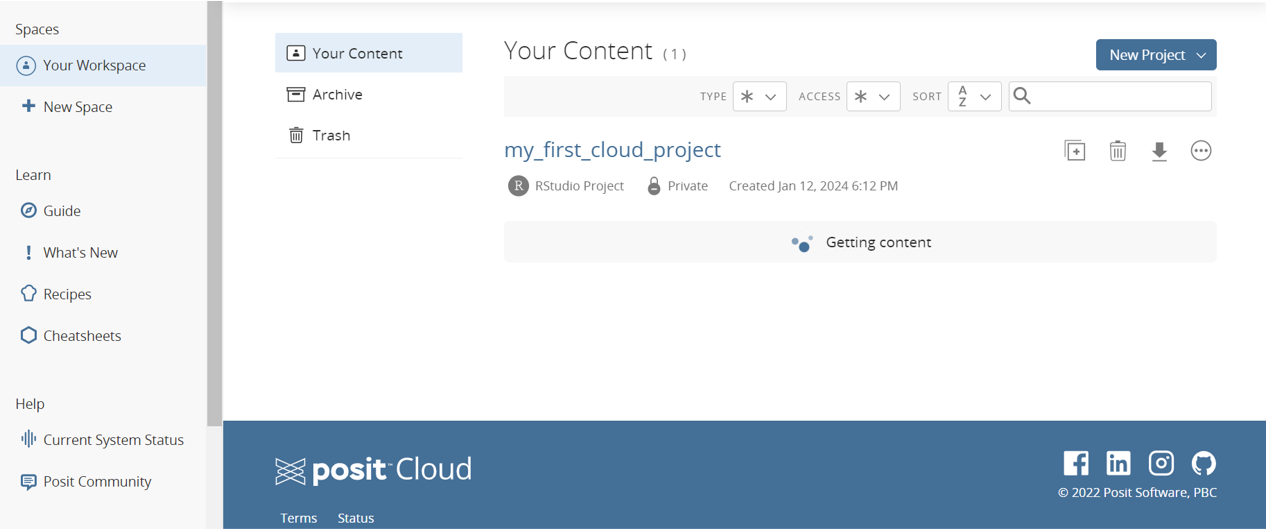Move my_first_cloud_project to trash

pyautogui.click(x=1118, y=151)
